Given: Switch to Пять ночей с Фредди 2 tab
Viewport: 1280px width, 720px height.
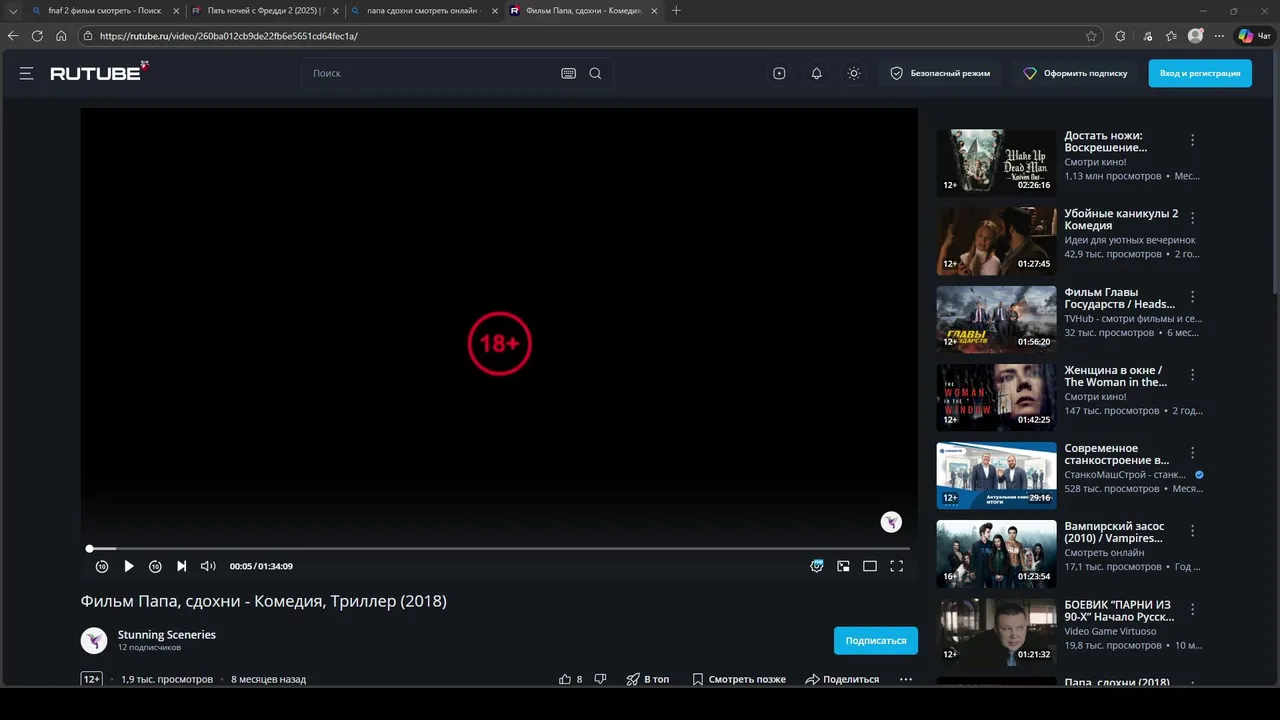Looking at the screenshot, I should [263, 11].
